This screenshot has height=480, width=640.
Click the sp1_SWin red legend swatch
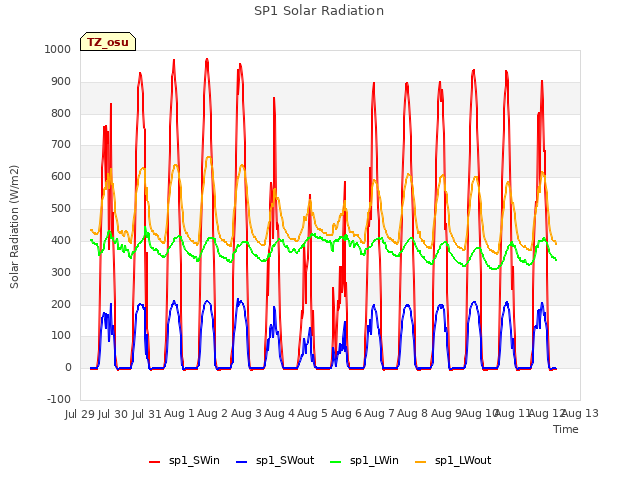[155, 462]
